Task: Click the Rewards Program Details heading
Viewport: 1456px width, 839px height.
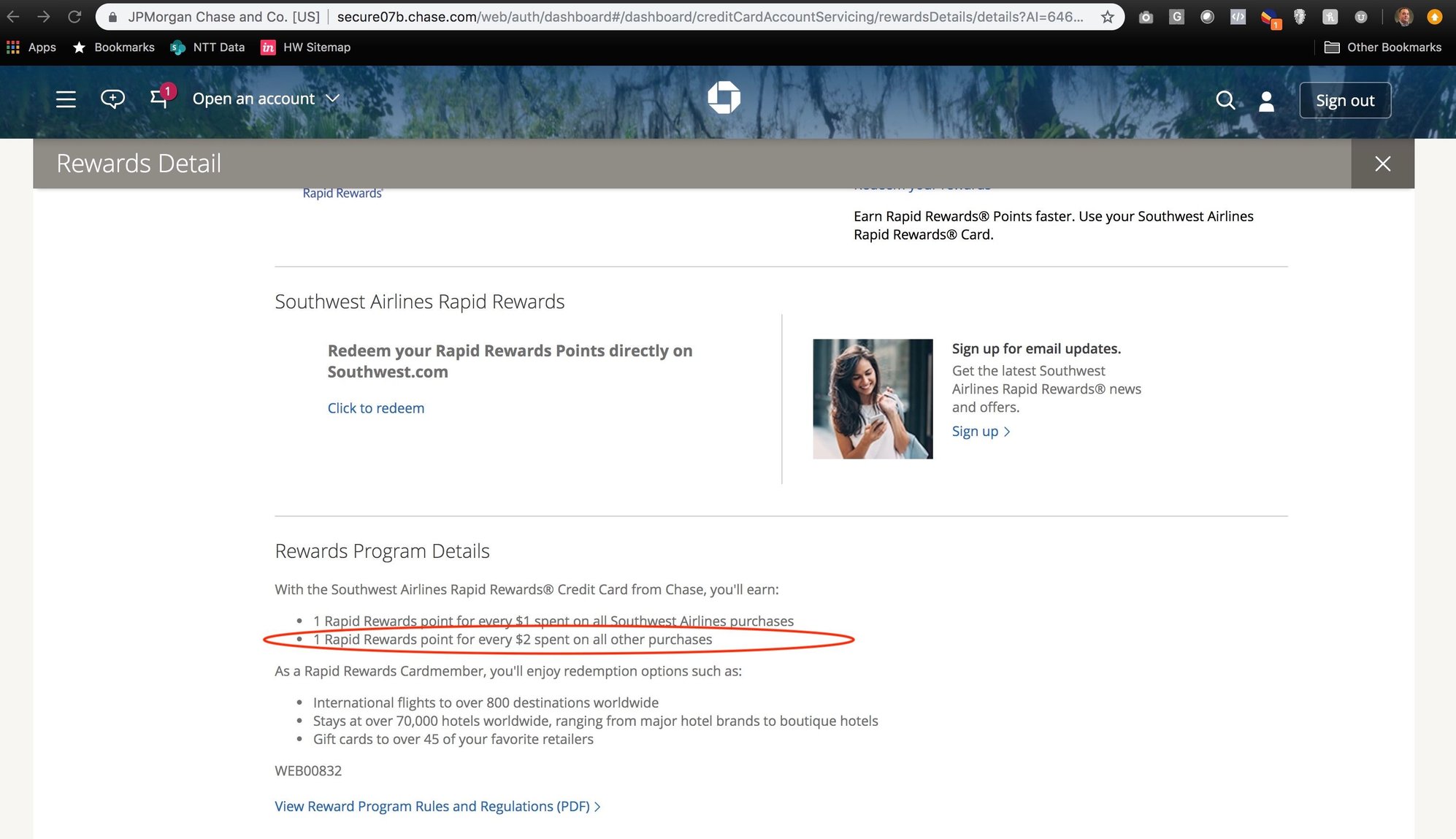Action: [382, 551]
